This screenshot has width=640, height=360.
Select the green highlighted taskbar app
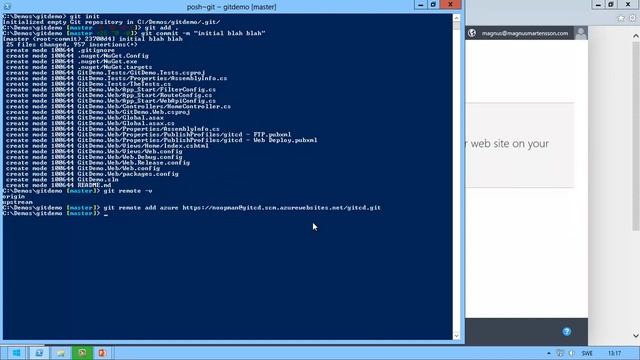point(82,353)
